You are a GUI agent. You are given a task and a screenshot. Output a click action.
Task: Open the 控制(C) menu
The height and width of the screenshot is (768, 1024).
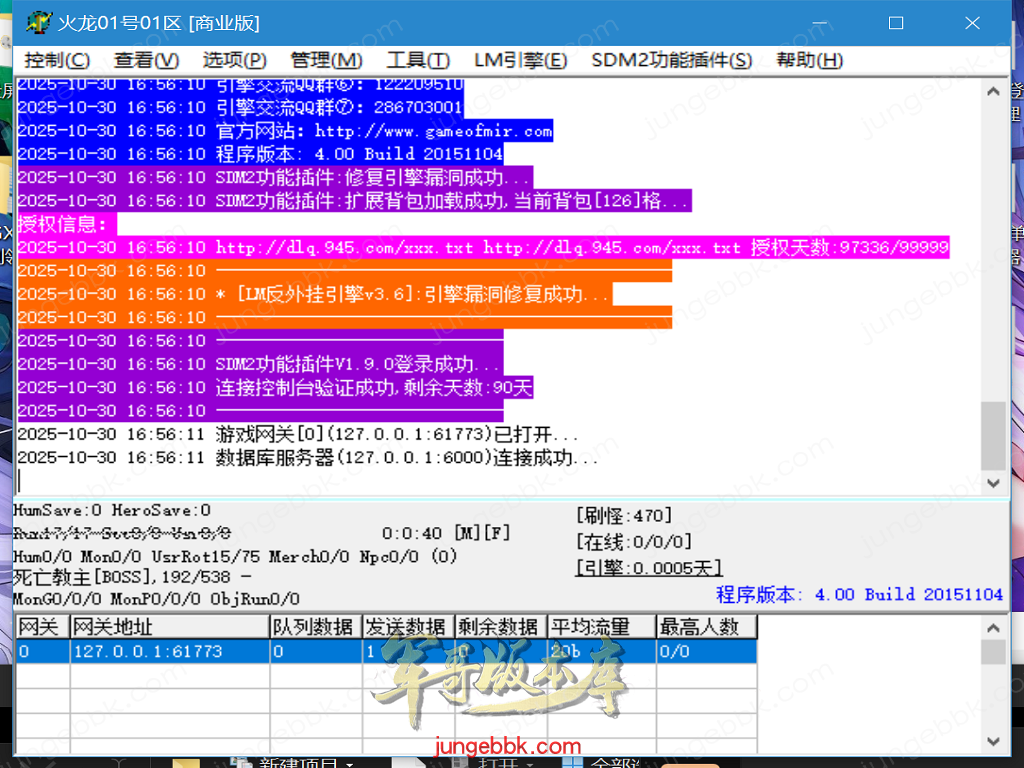pyautogui.click(x=57, y=60)
